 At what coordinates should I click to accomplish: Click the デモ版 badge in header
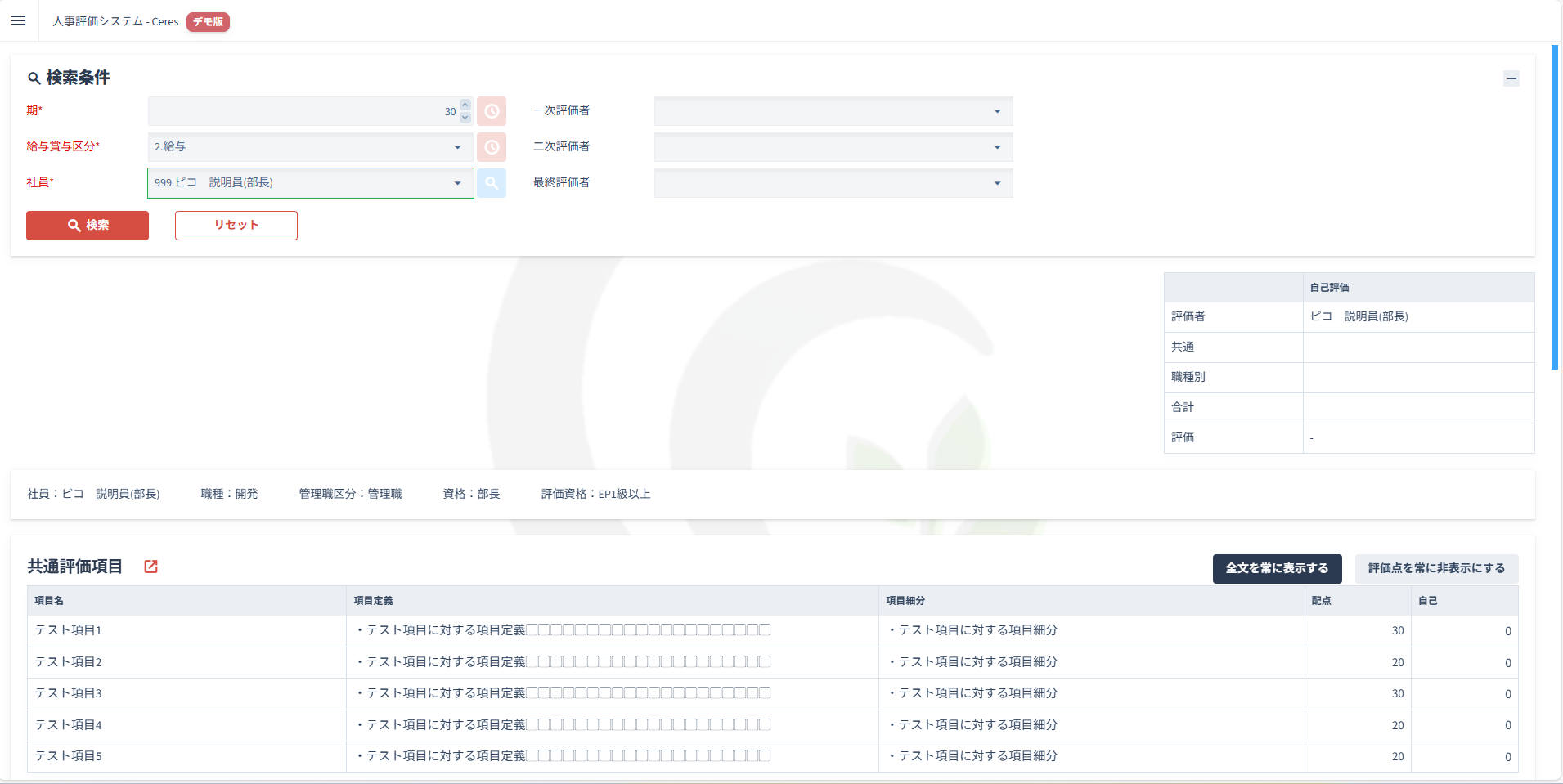pyautogui.click(x=208, y=22)
